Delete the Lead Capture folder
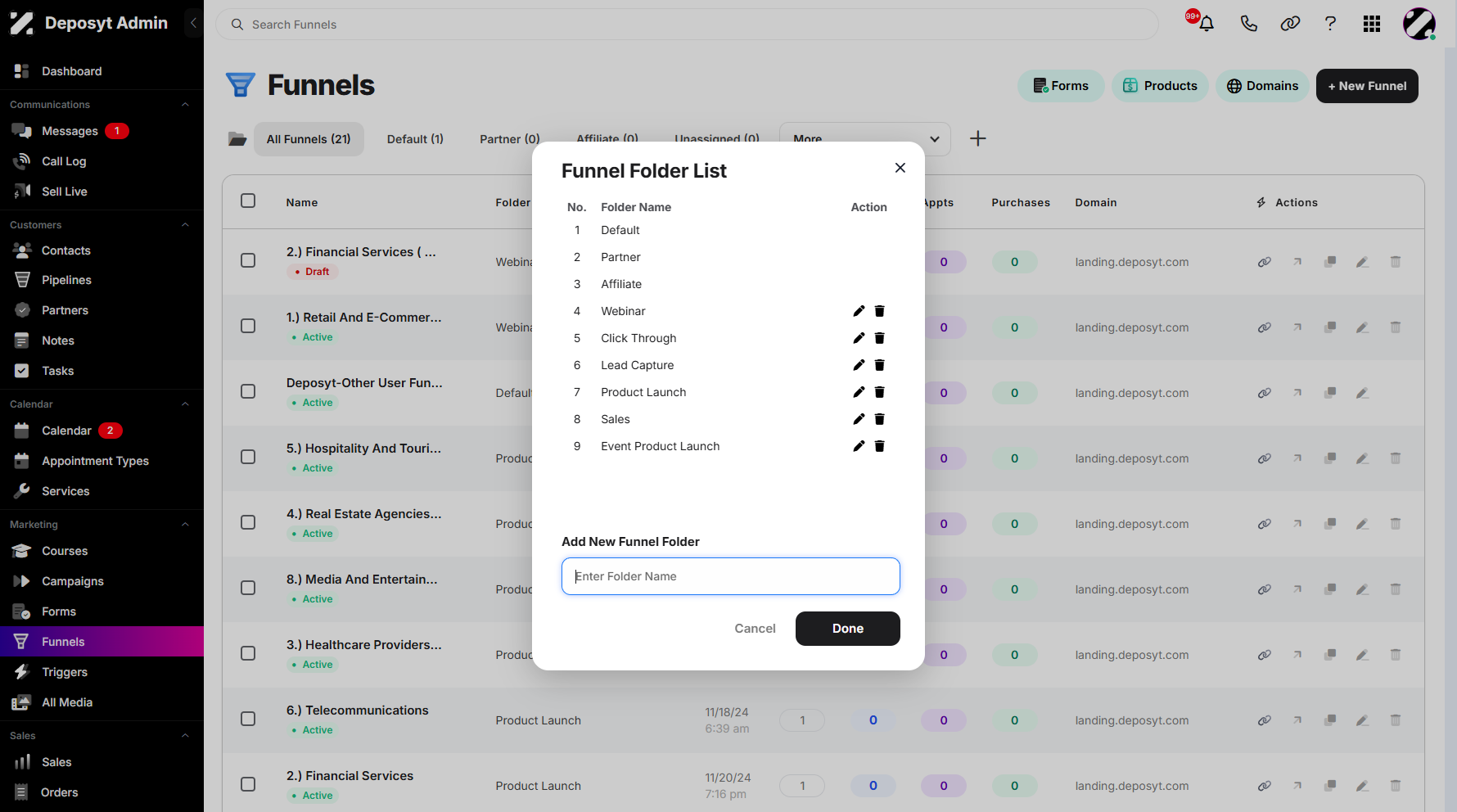 [x=880, y=365]
